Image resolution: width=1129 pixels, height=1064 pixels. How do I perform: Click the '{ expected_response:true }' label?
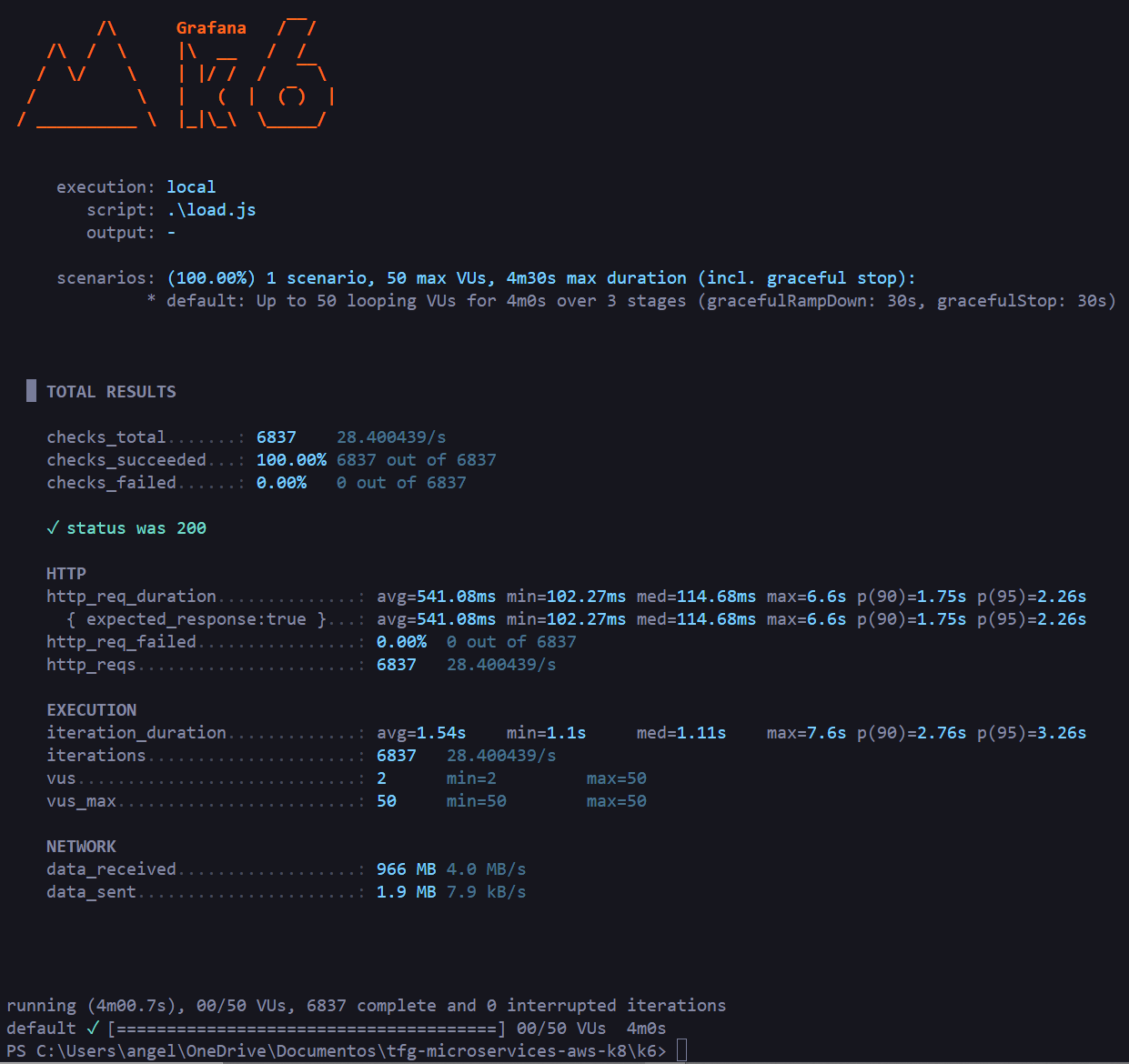(197, 619)
